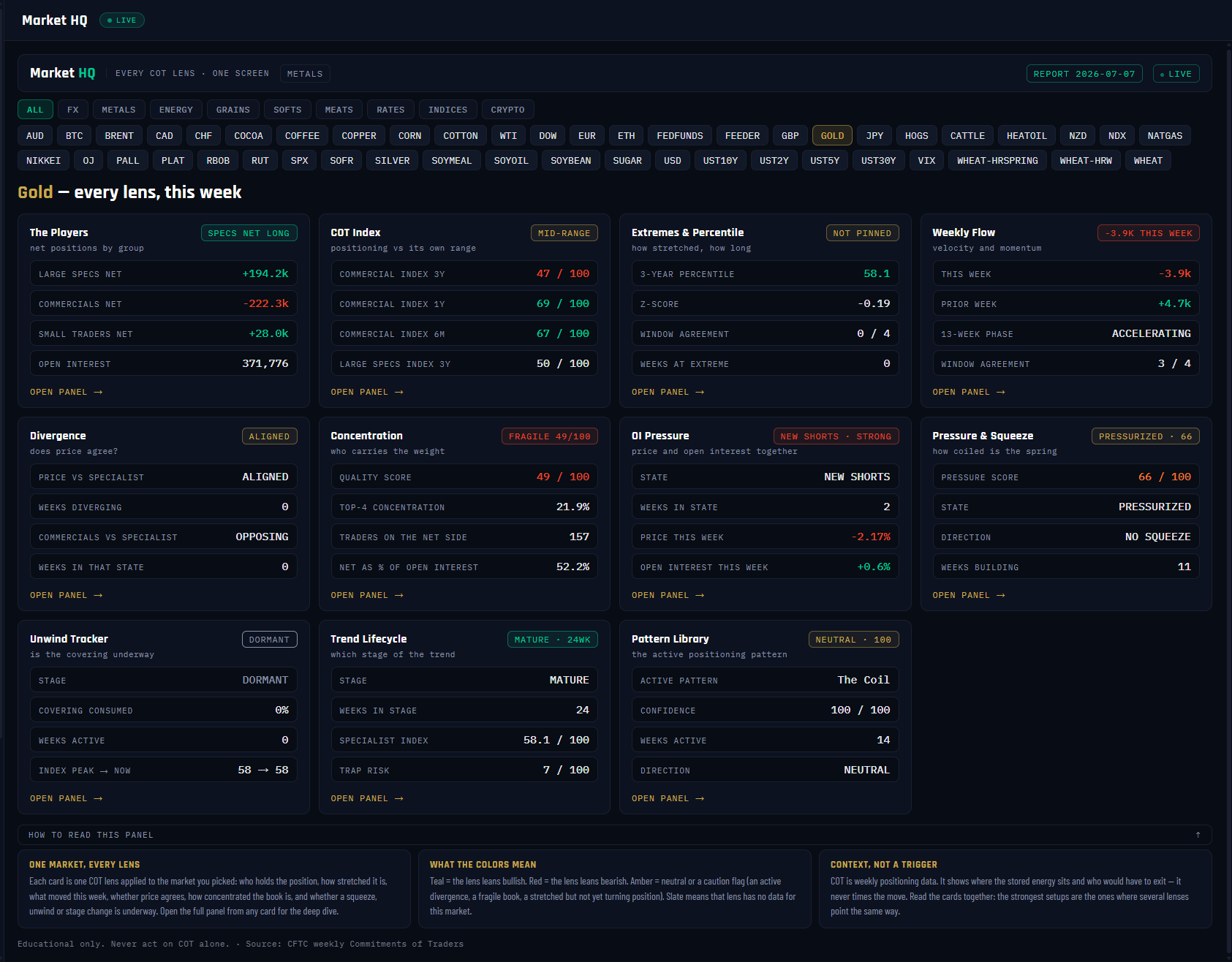1232x962 pixels.
Task: Click the Large Specs Net +194.2k value
Action: [265, 273]
